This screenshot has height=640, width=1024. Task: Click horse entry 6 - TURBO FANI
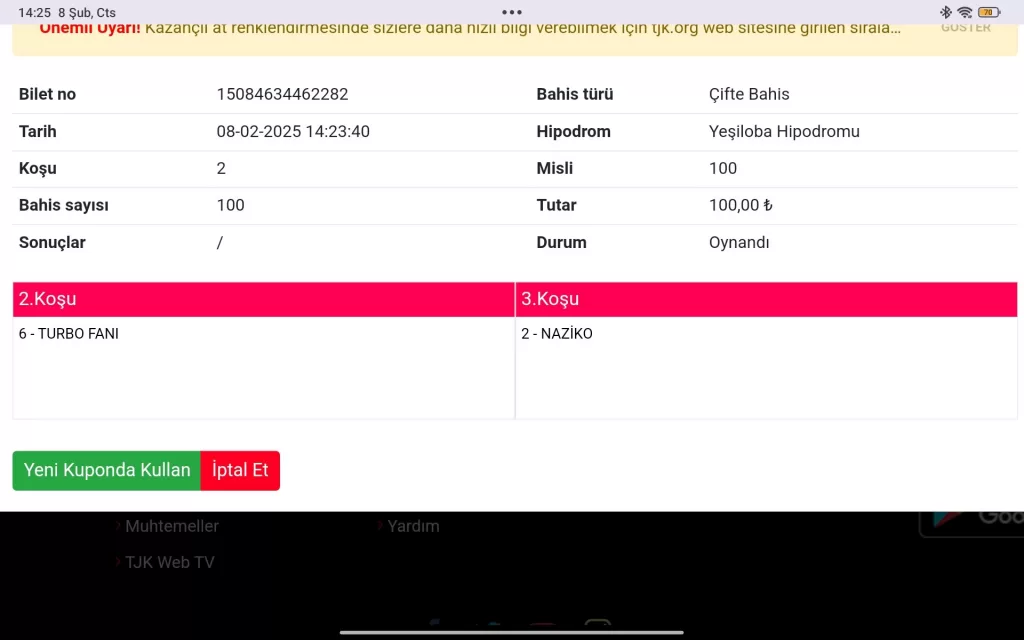point(69,334)
